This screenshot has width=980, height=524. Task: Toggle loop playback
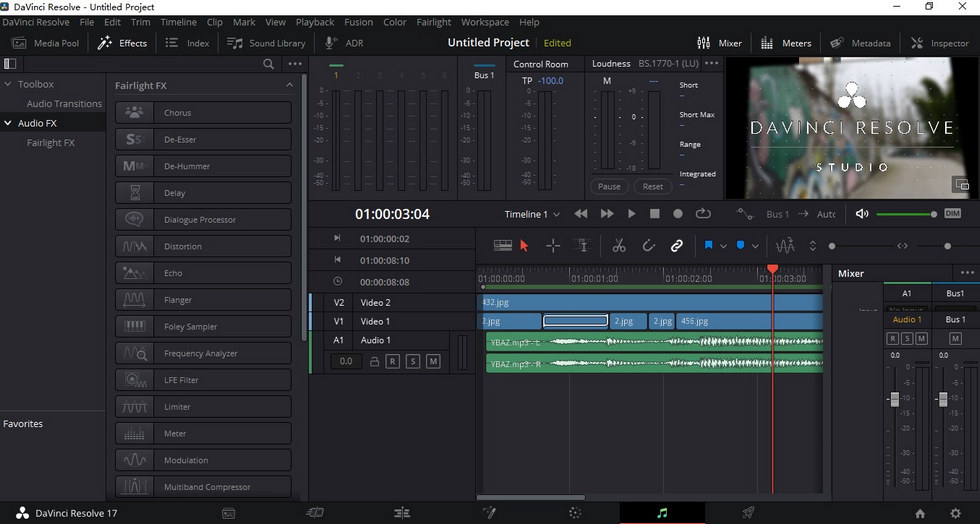coord(703,214)
